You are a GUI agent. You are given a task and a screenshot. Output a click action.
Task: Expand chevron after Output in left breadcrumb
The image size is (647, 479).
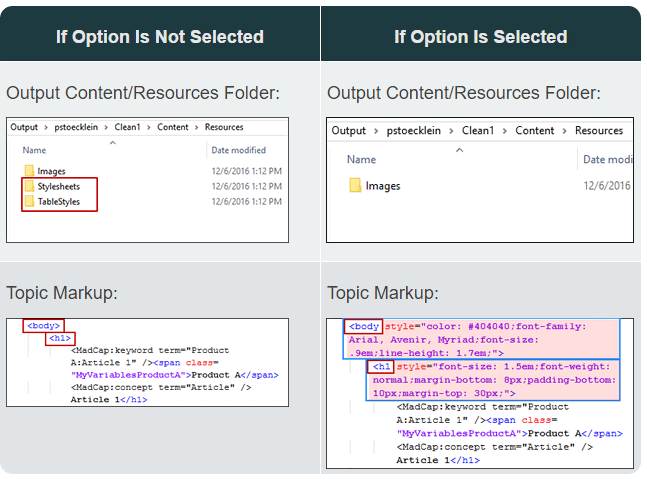pos(46,127)
